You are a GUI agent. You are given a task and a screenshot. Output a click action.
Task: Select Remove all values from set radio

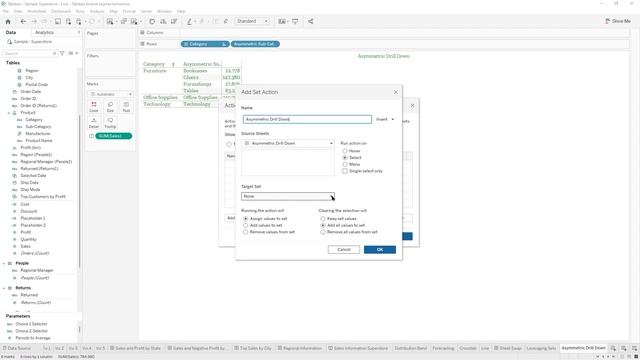click(x=323, y=232)
